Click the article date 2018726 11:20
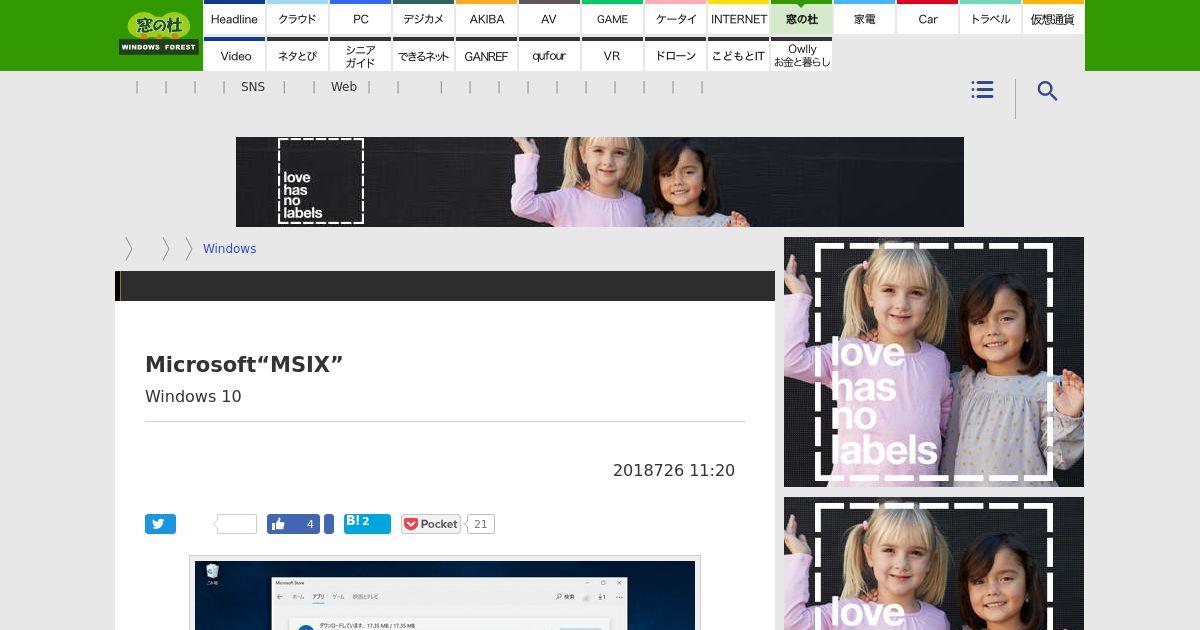1200x630 pixels. click(x=674, y=470)
